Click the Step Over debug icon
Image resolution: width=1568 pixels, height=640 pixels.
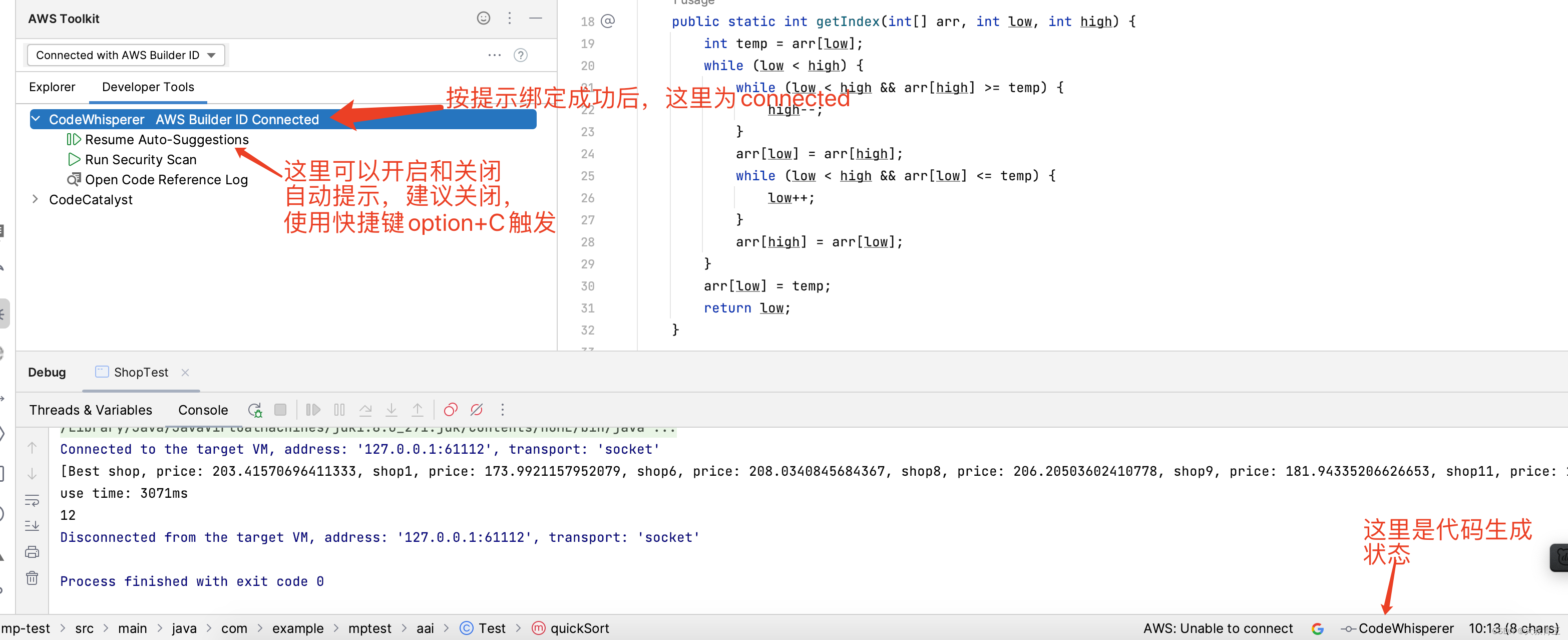point(365,410)
